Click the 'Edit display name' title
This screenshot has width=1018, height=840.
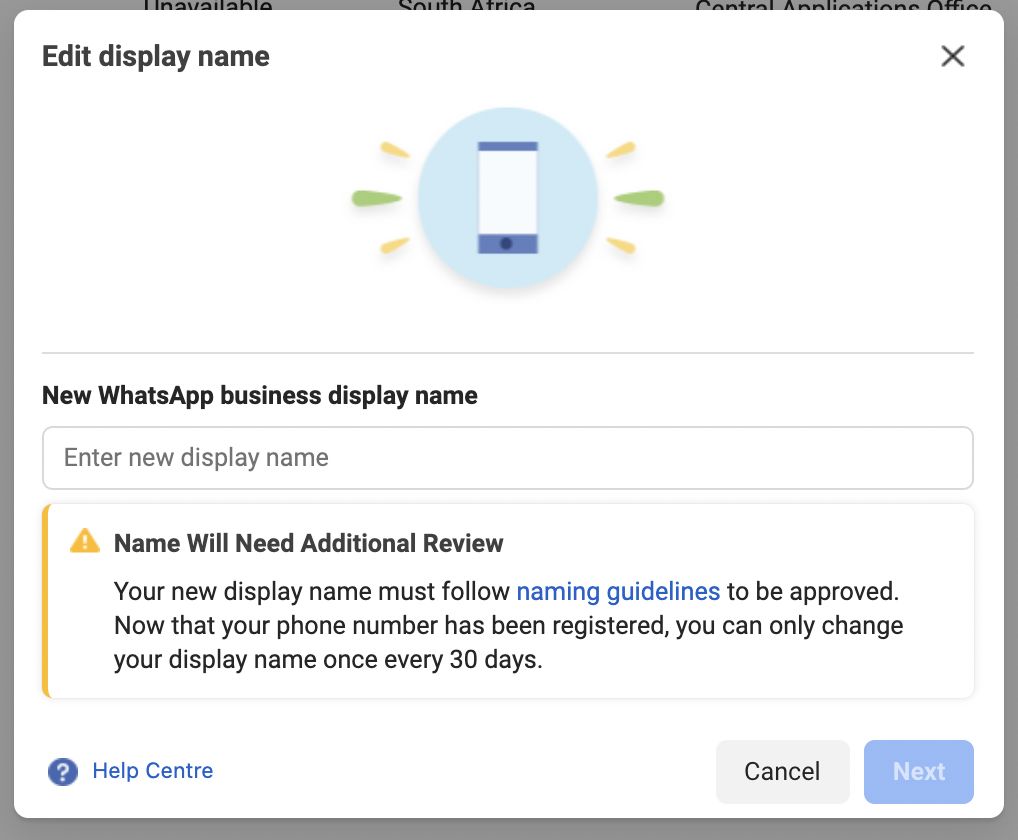coord(156,56)
